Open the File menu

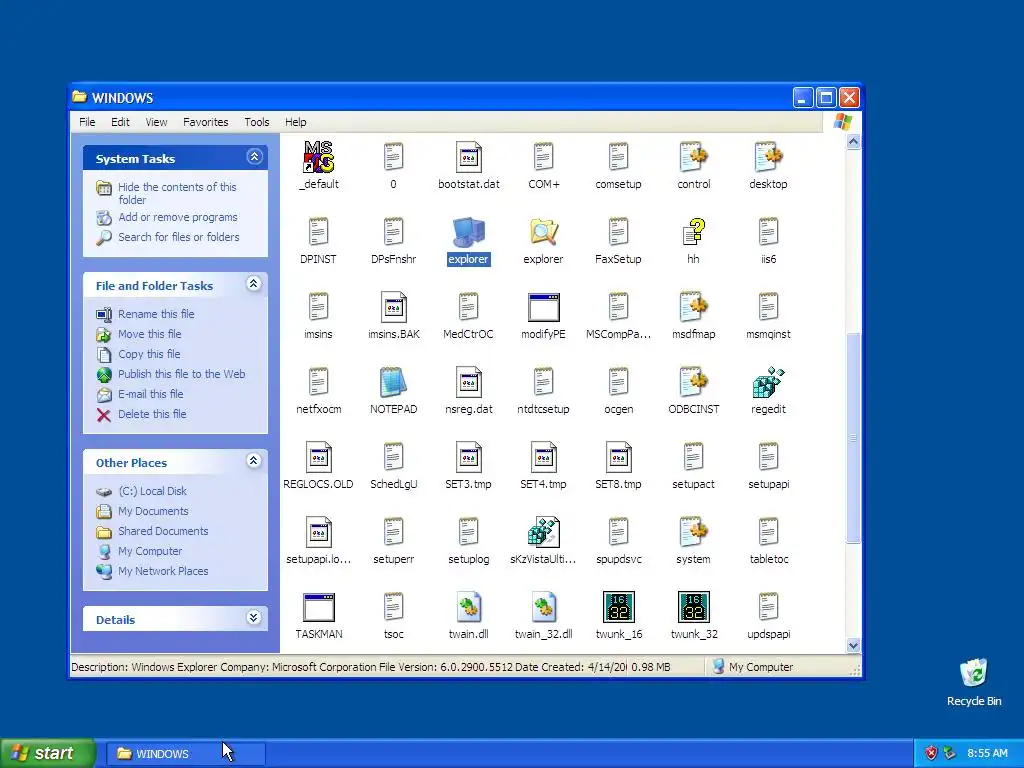click(87, 122)
